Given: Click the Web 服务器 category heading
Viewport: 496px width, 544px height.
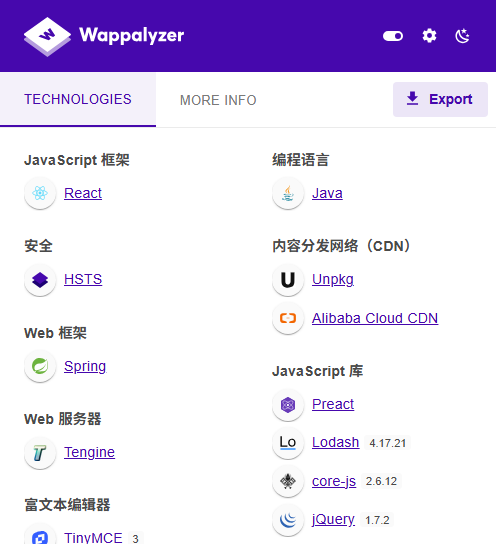Looking at the screenshot, I should pos(62,419).
